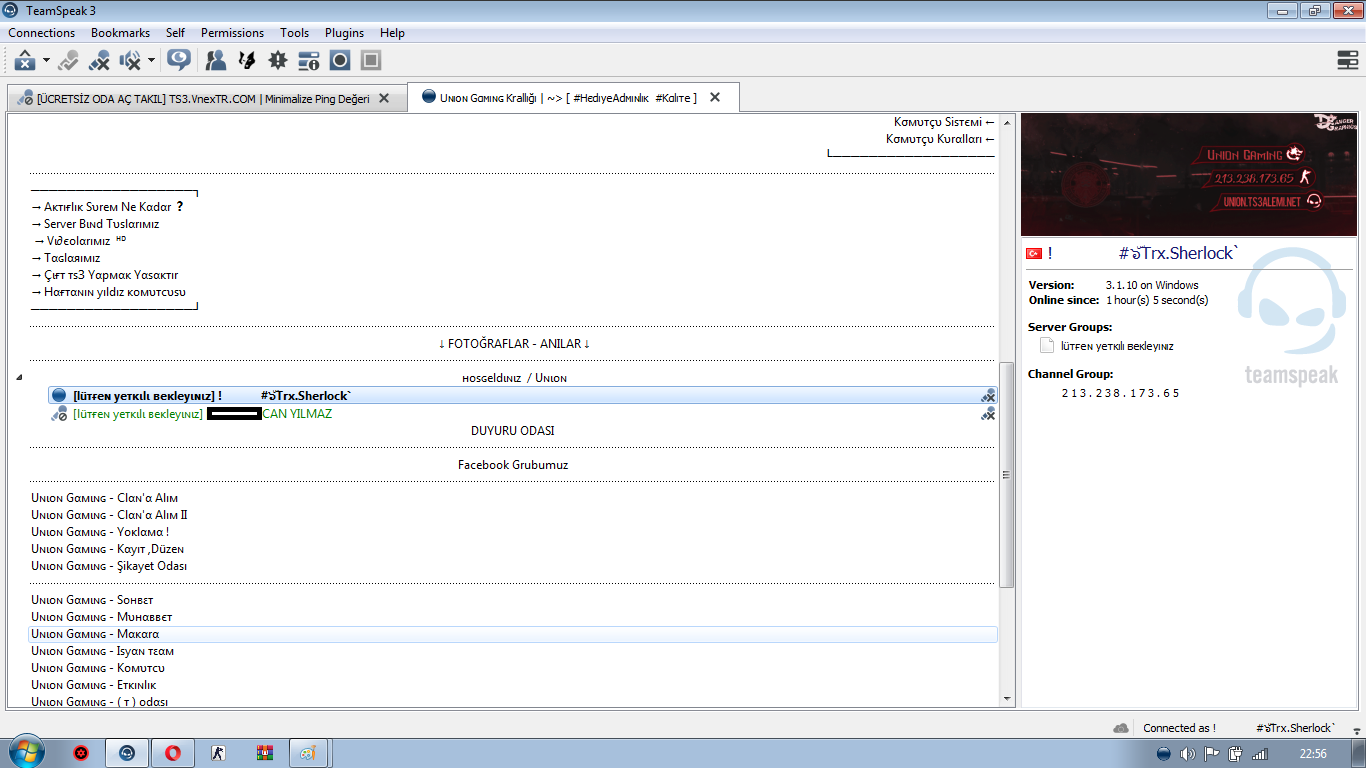The image size is (1366, 768).
Task: Click the status icon beside CAN YILMAZ's name
Action: [x=59, y=414]
